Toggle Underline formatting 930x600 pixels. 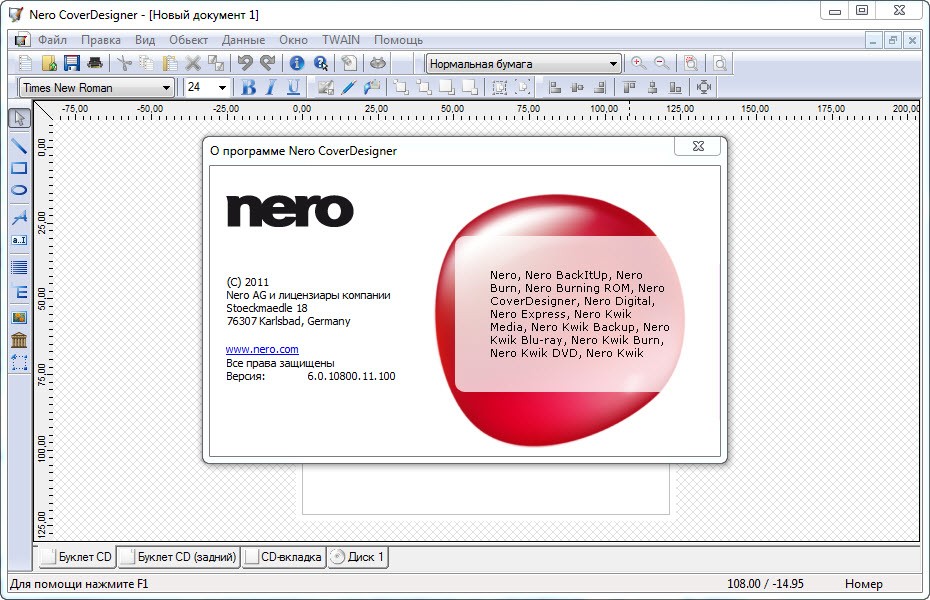[294, 87]
